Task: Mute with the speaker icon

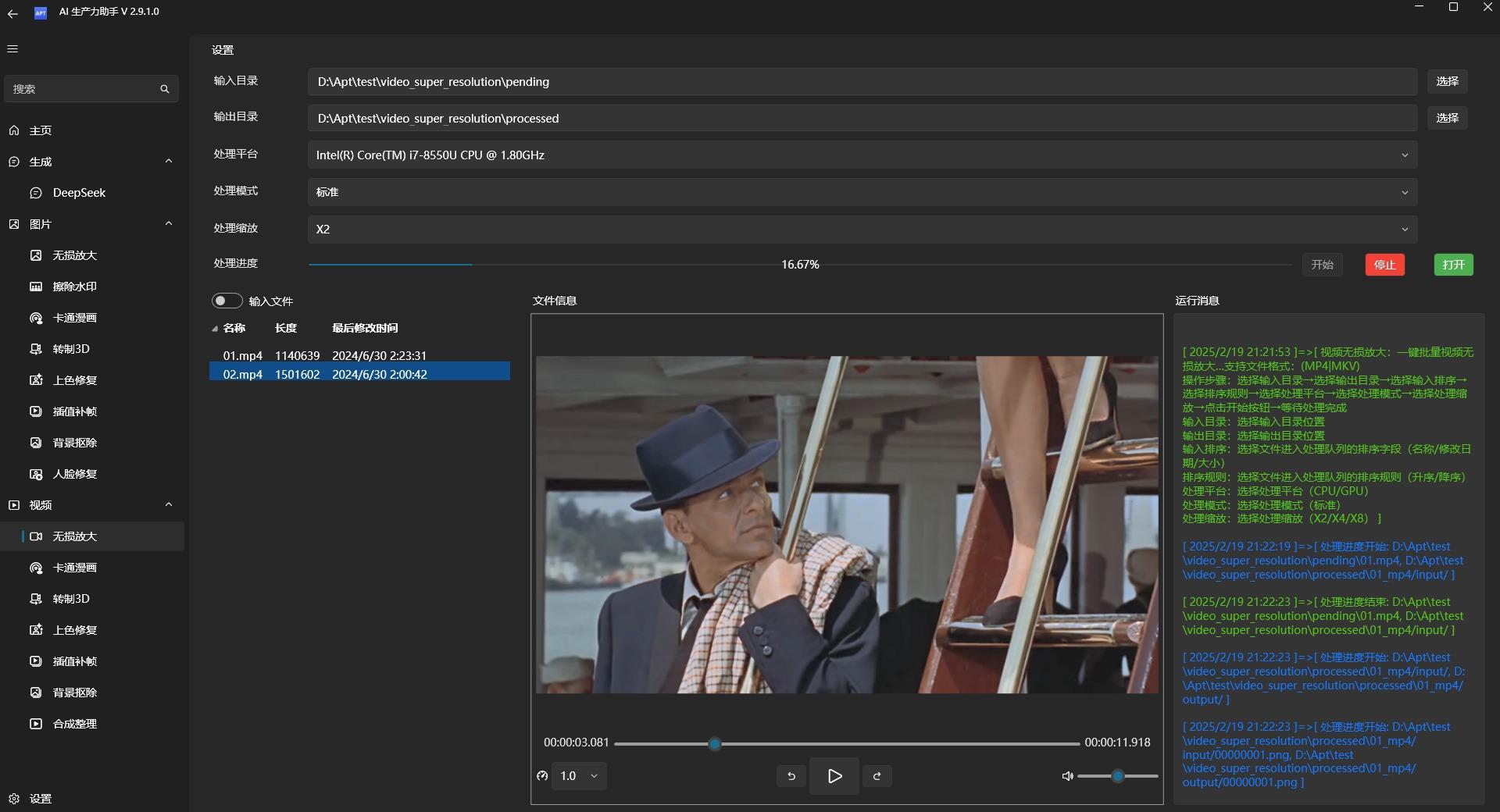Action: (x=1067, y=776)
